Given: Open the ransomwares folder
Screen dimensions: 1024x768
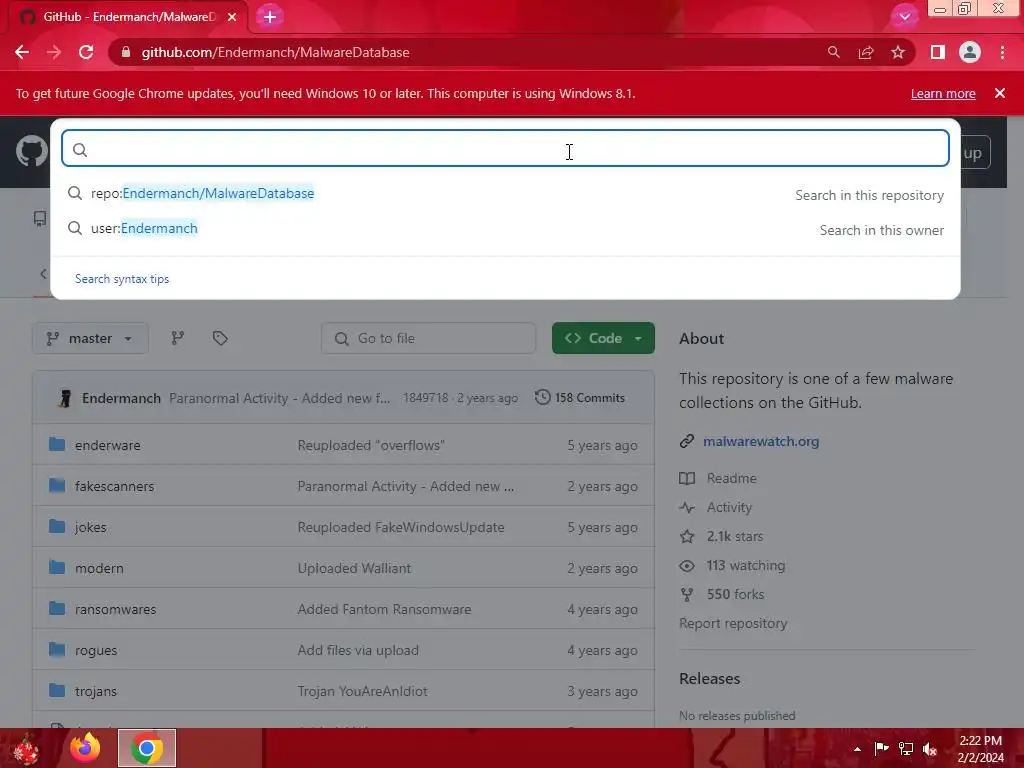Looking at the screenshot, I should click(x=116, y=609).
